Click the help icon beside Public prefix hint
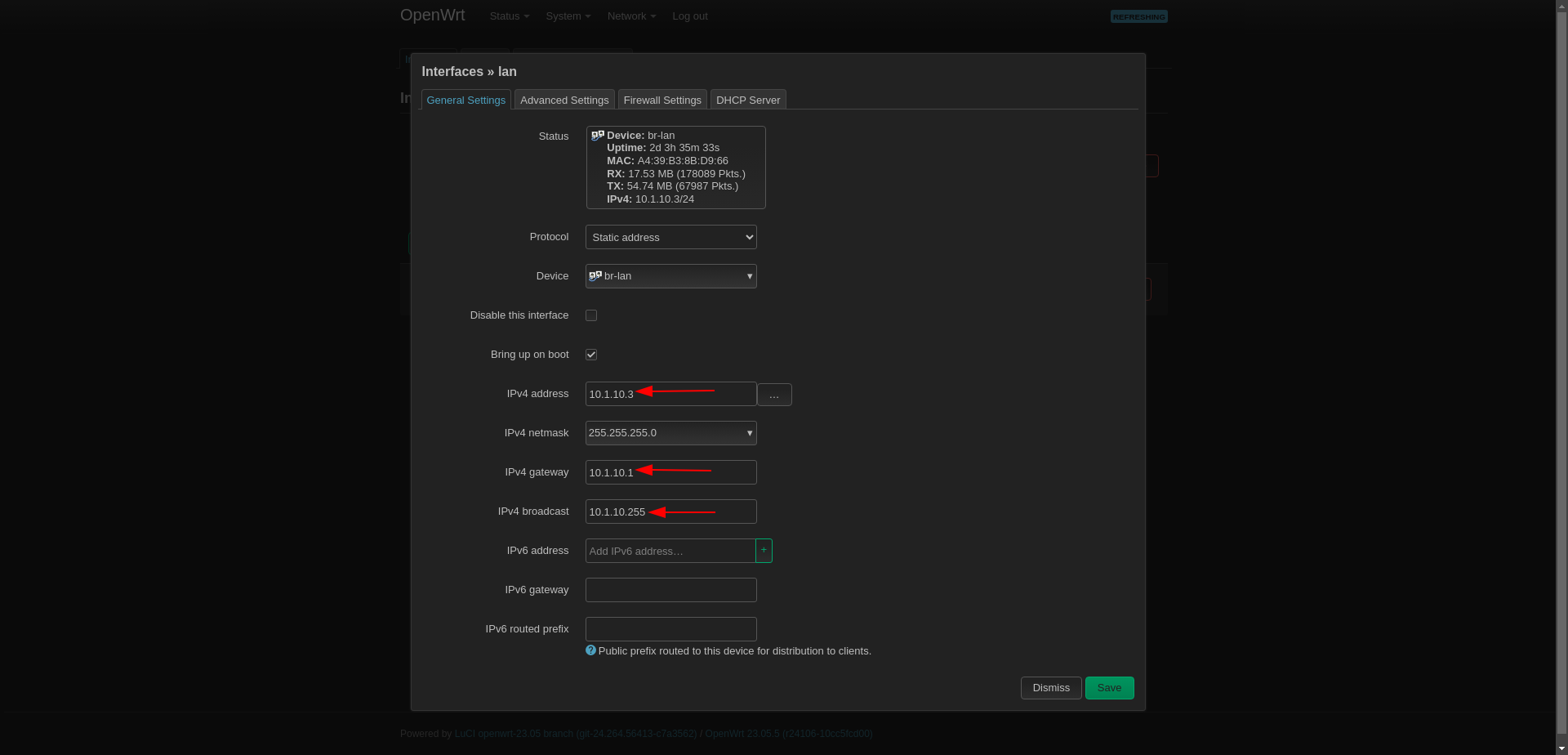The width and height of the screenshot is (1568, 755). (x=590, y=650)
